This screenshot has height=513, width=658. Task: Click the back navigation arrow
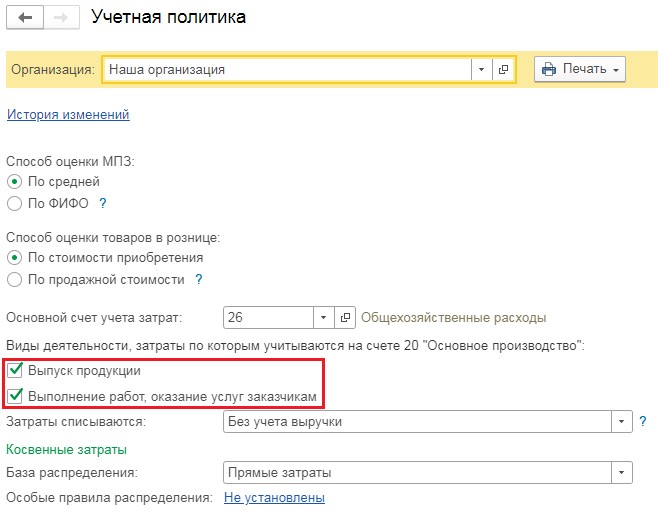(25, 18)
